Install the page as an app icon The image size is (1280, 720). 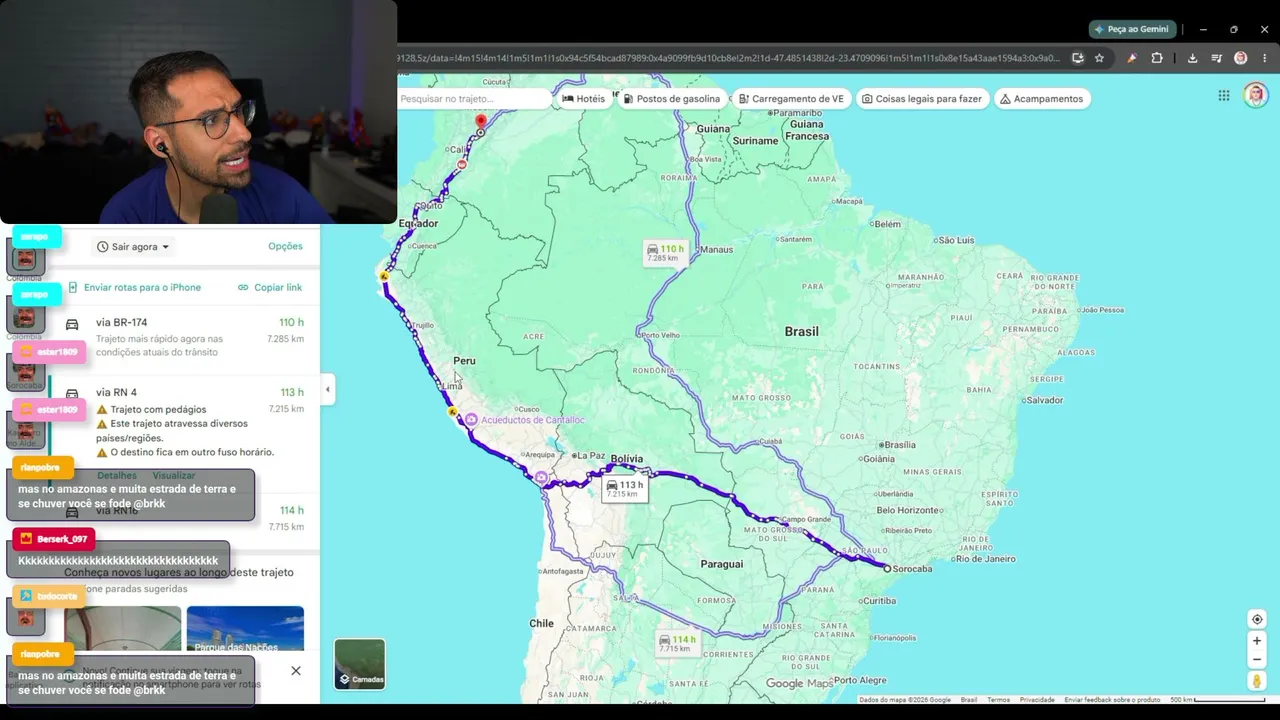coord(1077,58)
